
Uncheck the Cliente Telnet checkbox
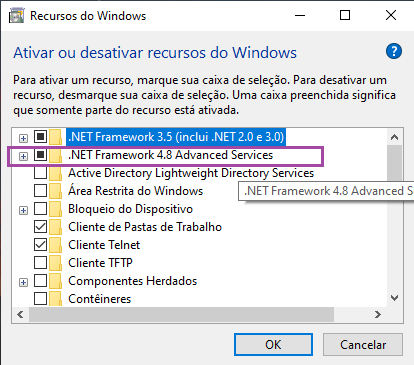coord(40,245)
